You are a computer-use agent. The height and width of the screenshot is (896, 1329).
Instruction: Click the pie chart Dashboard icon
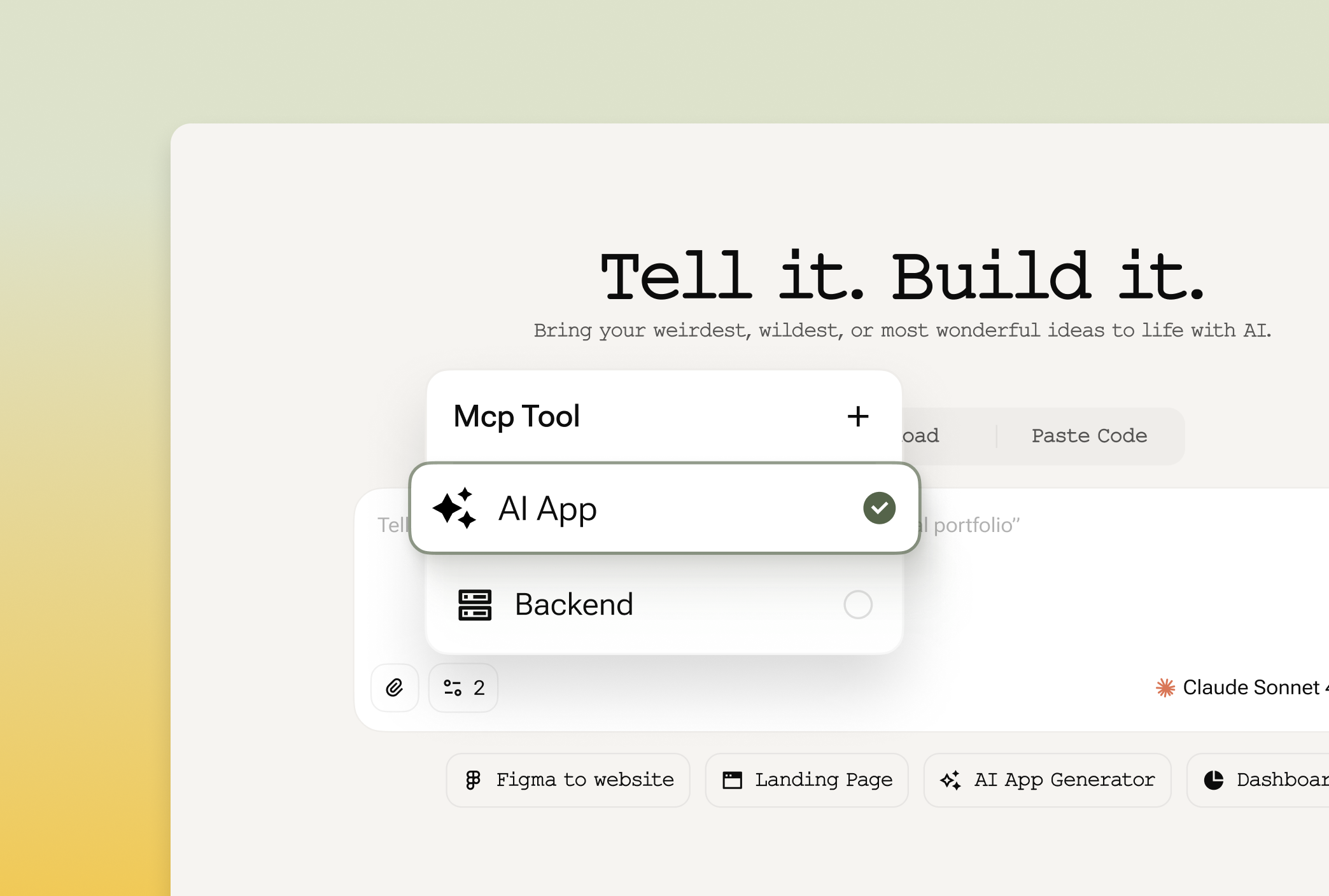(1214, 780)
